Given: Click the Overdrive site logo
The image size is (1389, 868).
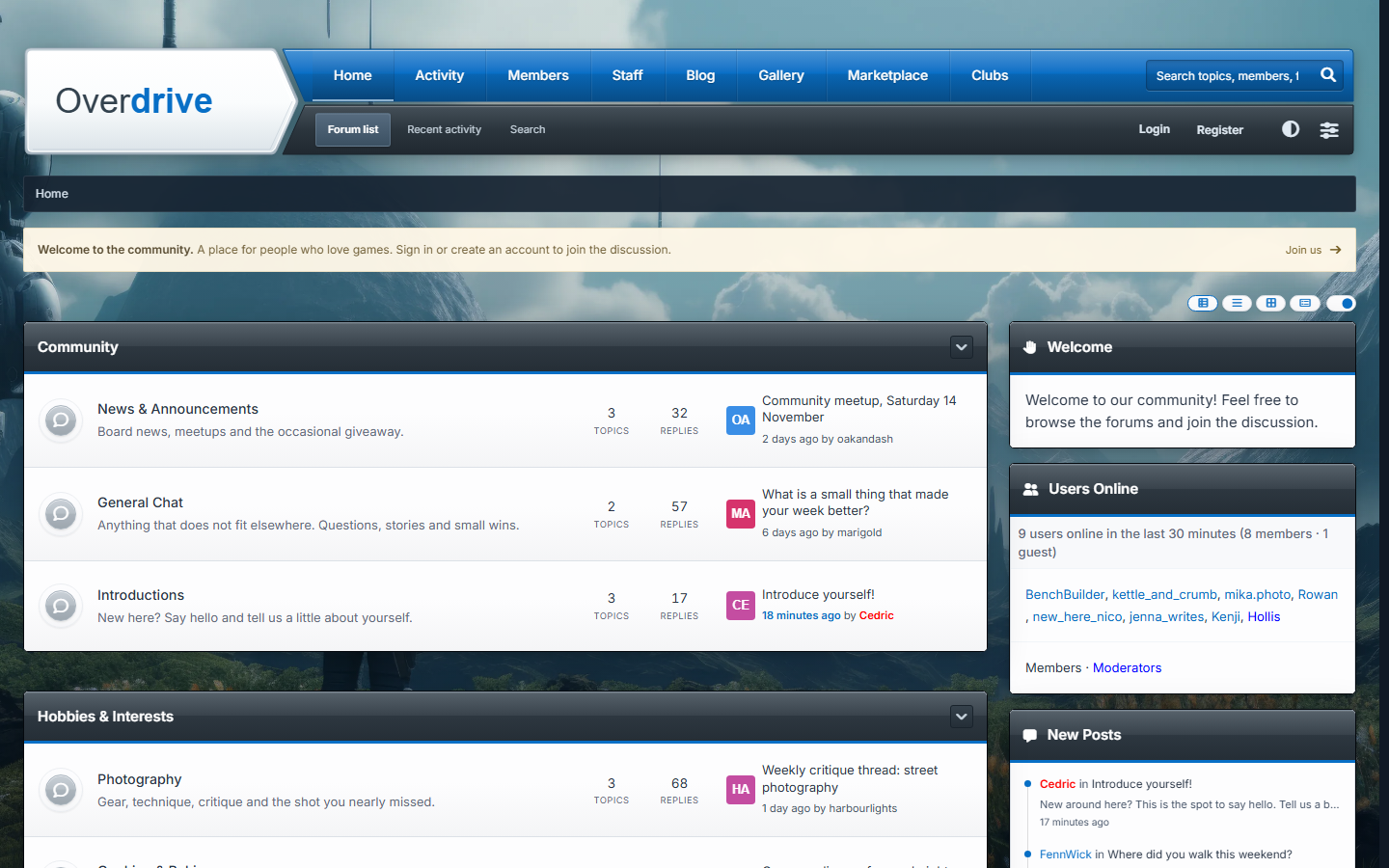Looking at the screenshot, I should coord(134,100).
